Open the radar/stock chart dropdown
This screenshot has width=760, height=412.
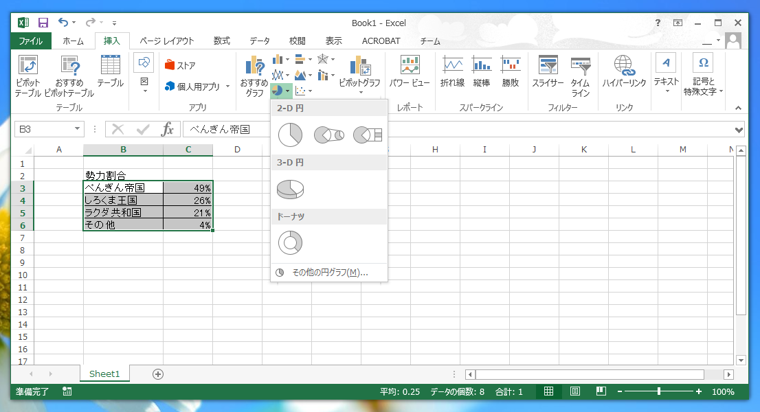pyautogui.click(x=326, y=60)
